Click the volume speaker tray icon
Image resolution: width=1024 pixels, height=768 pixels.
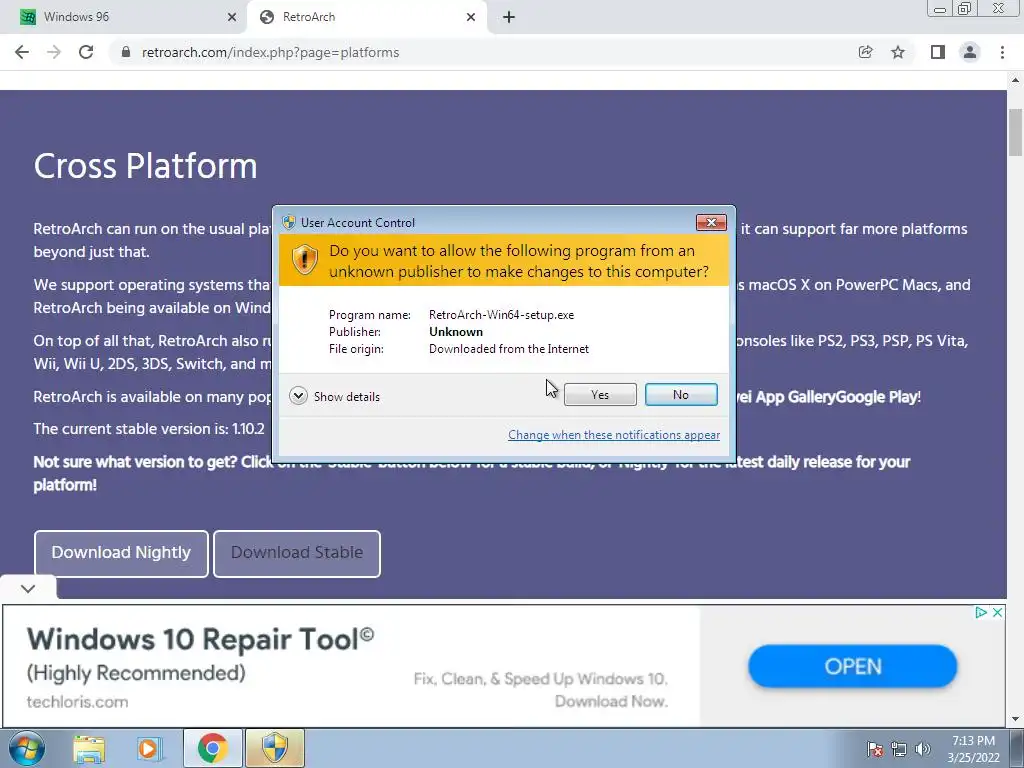pos(923,750)
